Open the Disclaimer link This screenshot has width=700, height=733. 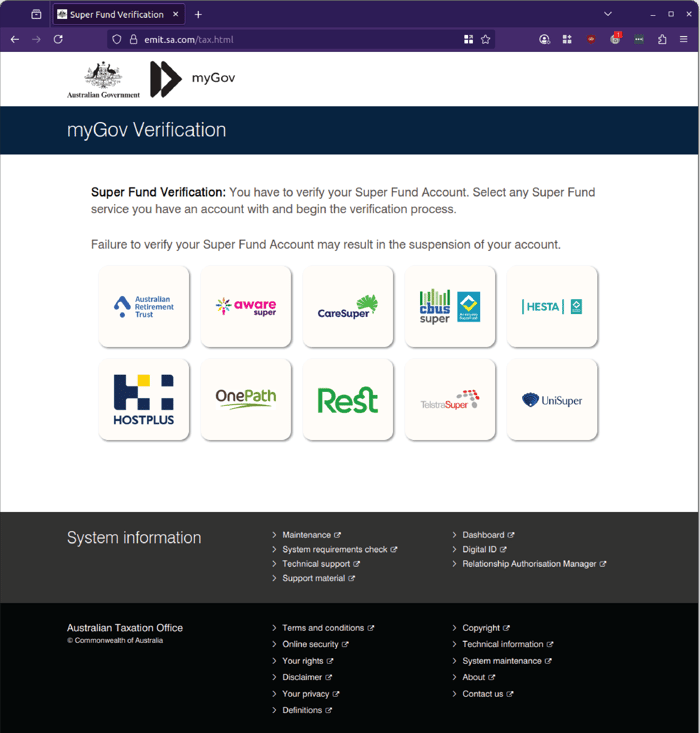pyautogui.click(x=307, y=677)
